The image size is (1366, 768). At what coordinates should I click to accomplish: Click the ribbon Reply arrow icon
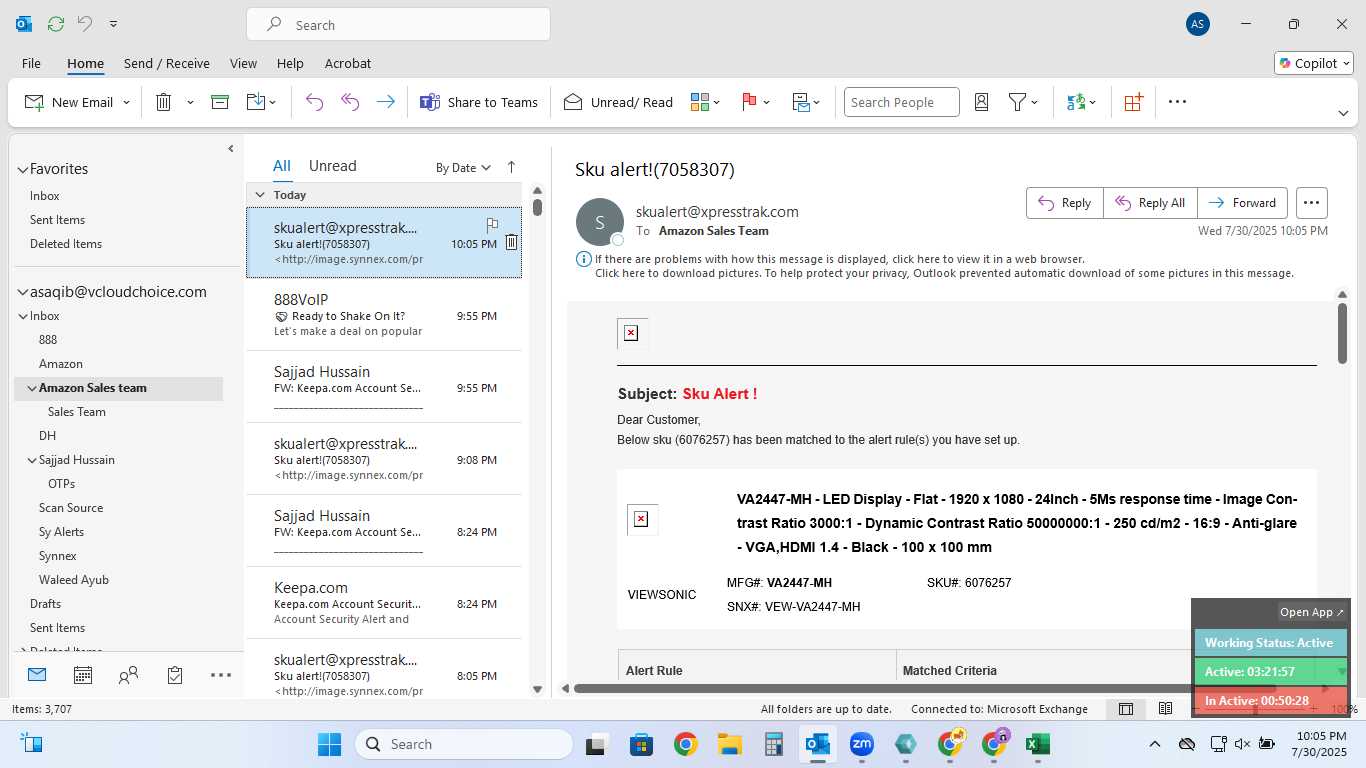pyautogui.click(x=314, y=102)
